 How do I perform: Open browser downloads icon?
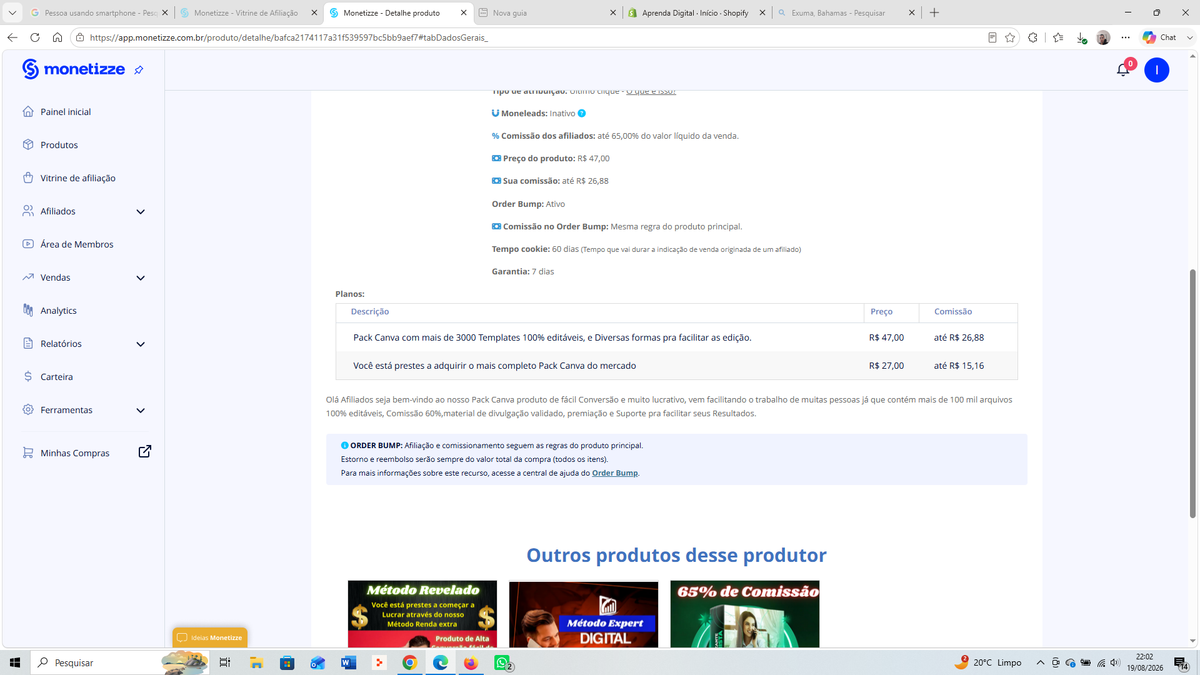point(1082,38)
